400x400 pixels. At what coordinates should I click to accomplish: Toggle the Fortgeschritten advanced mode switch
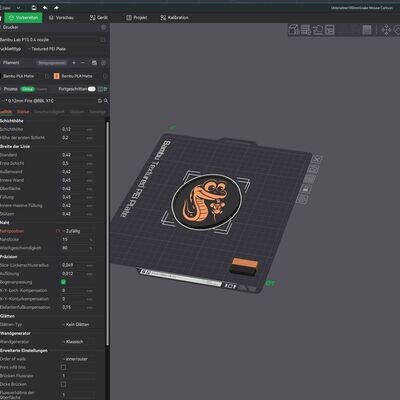pos(92,89)
